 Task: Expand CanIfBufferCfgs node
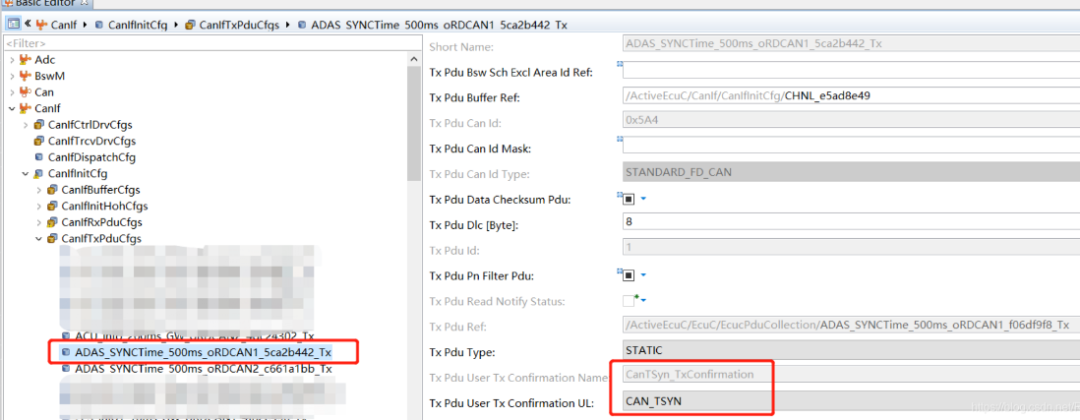coord(39,189)
